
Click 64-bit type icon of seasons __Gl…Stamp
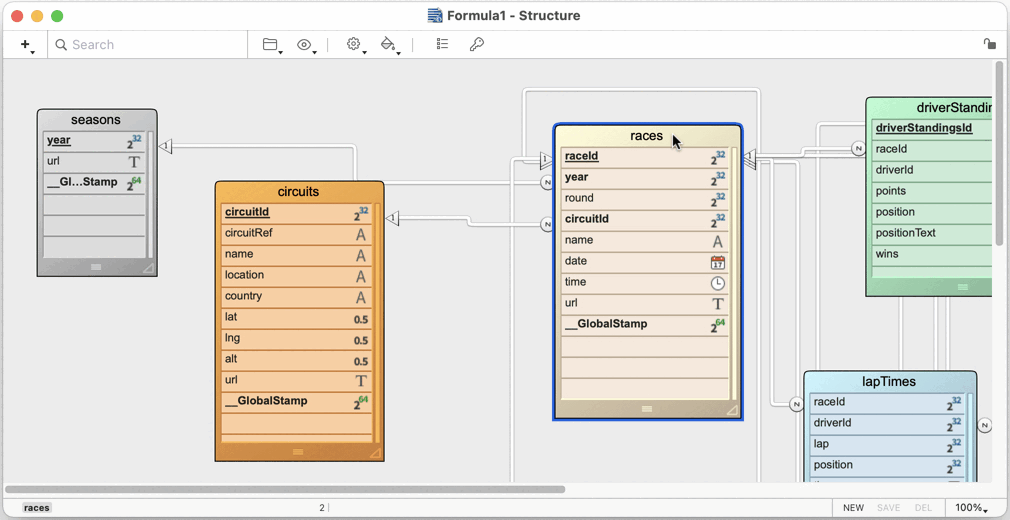pos(134,183)
